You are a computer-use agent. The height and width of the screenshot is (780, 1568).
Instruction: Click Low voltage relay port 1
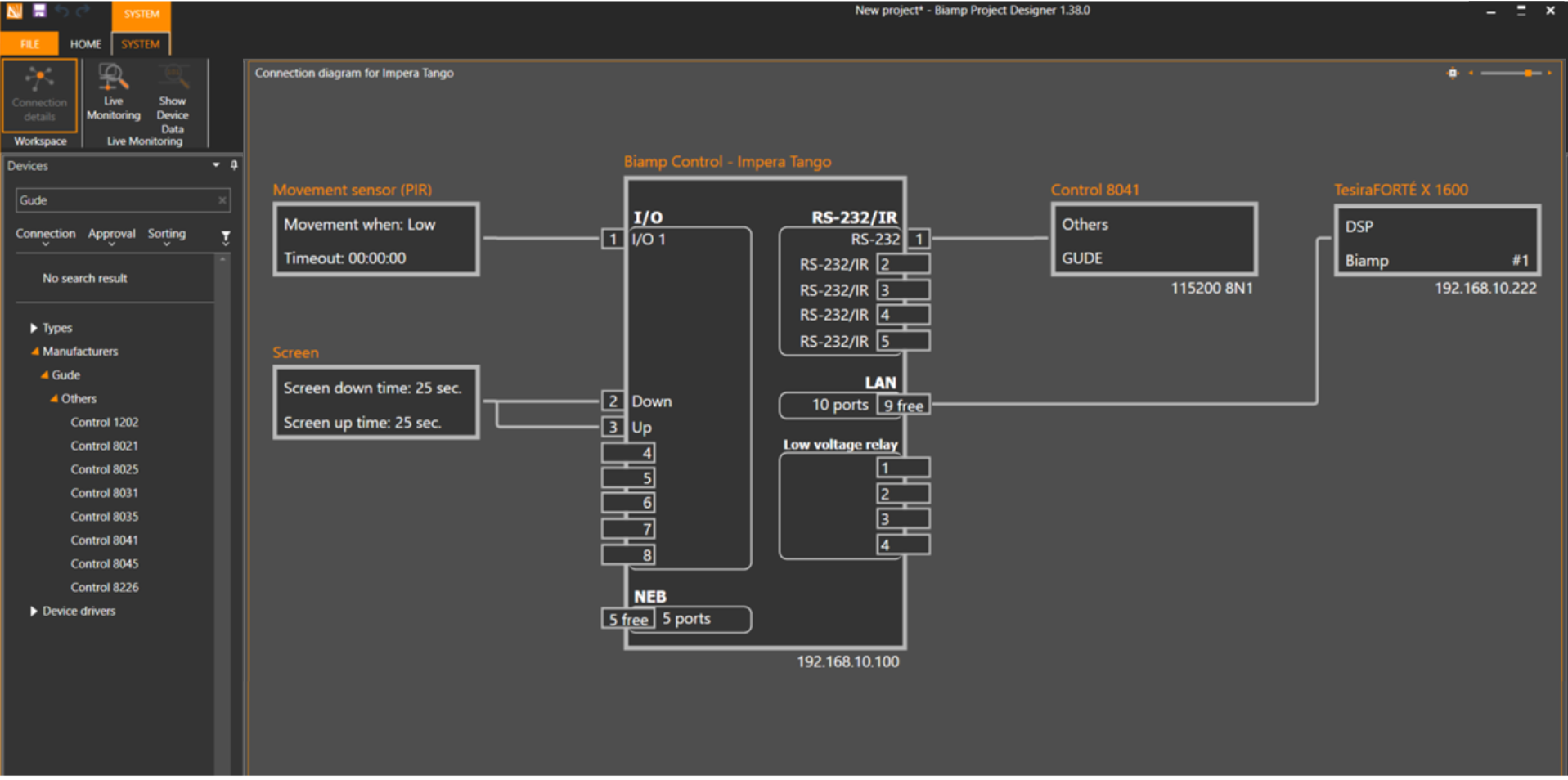point(903,468)
